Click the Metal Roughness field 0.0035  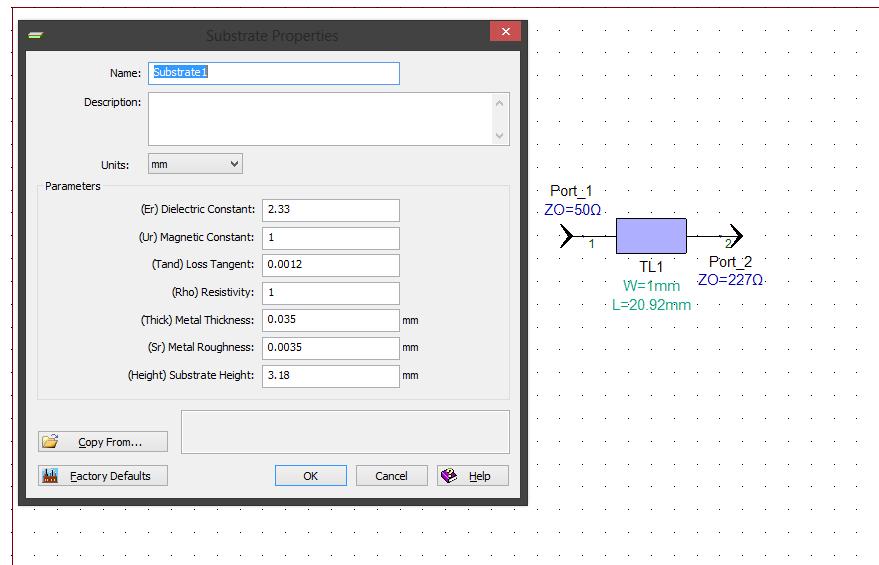331,348
